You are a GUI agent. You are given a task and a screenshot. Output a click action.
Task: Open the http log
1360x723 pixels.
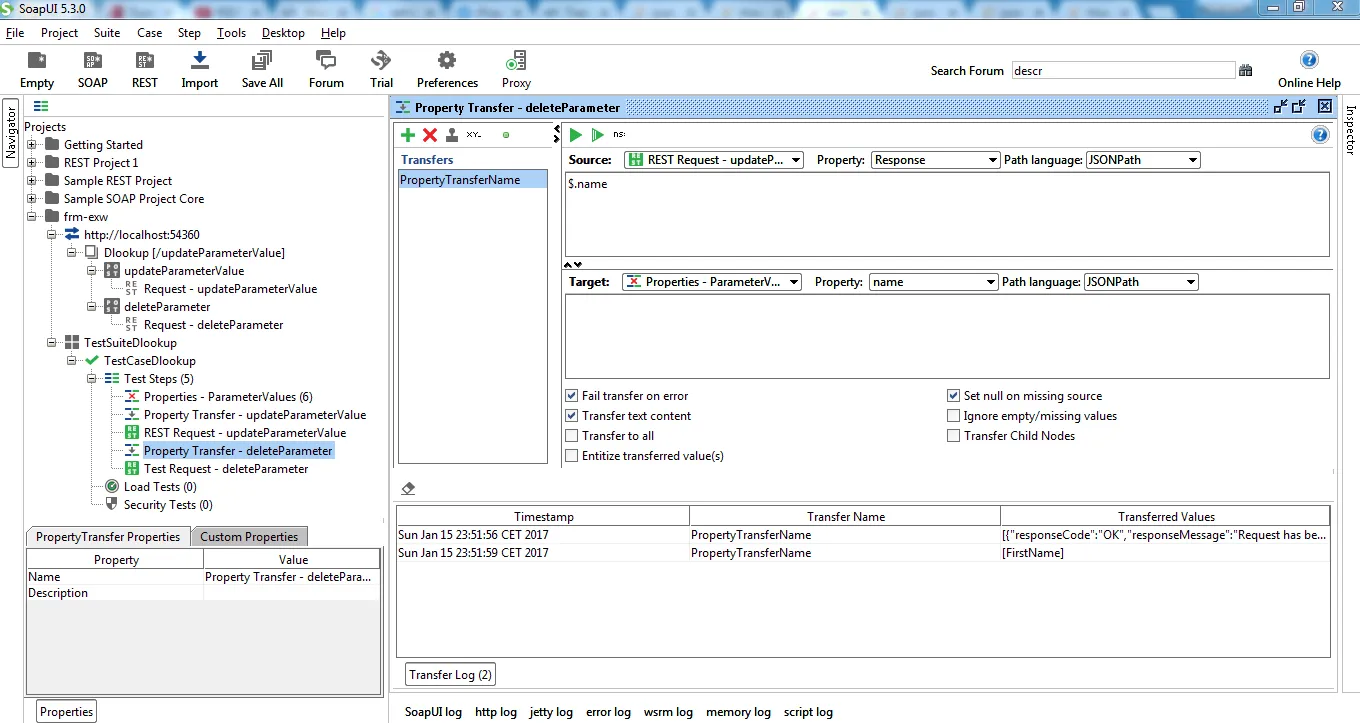point(496,712)
